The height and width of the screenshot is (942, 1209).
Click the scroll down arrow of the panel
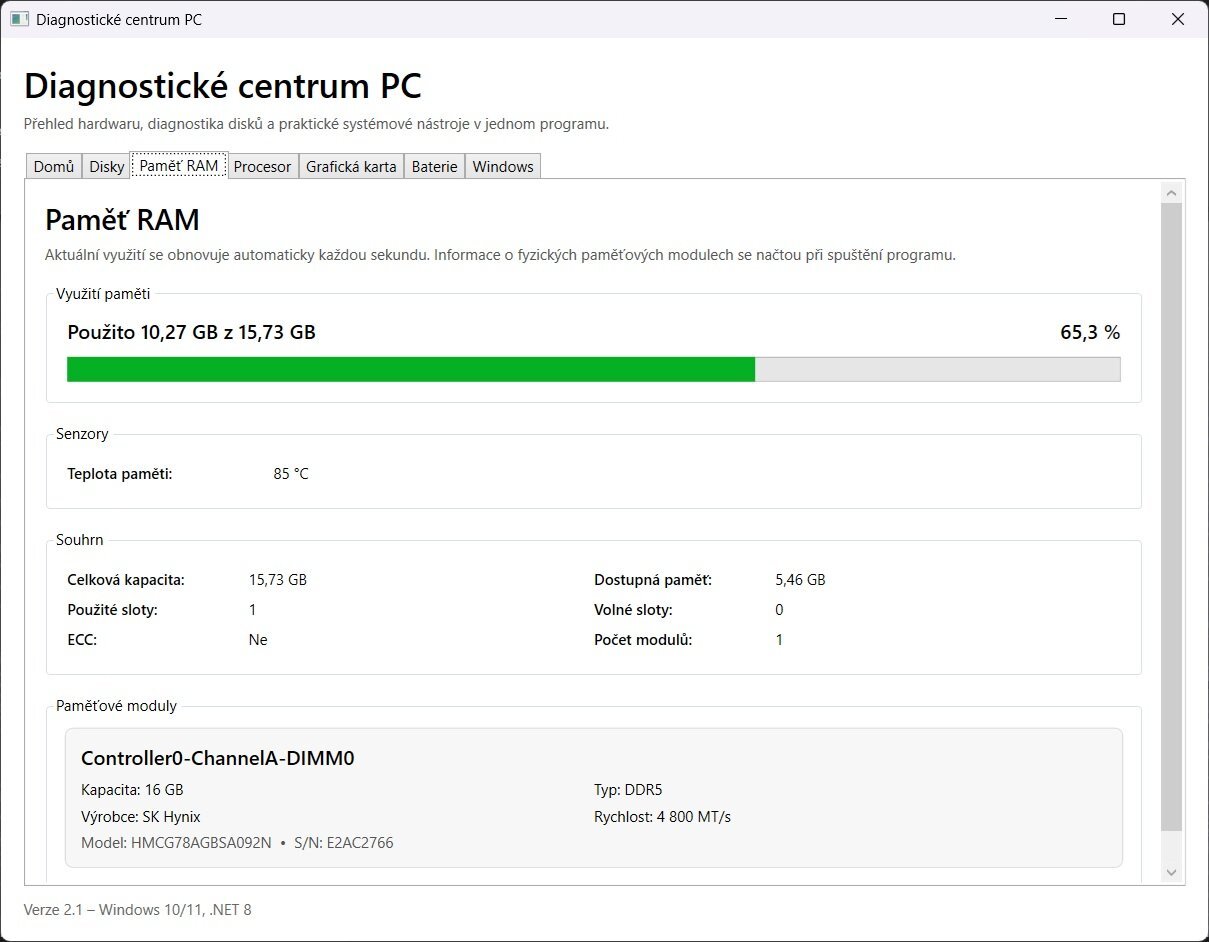click(1172, 873)
